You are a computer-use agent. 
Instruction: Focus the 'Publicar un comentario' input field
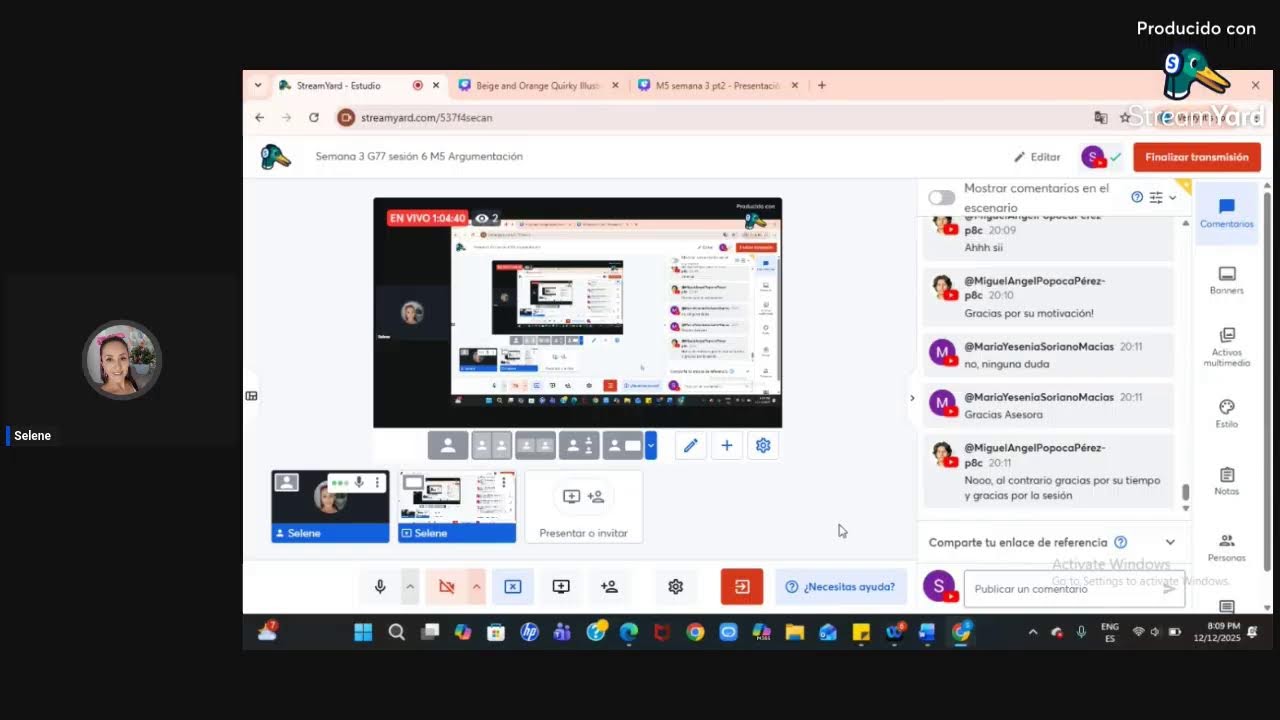coord(1074,589)
